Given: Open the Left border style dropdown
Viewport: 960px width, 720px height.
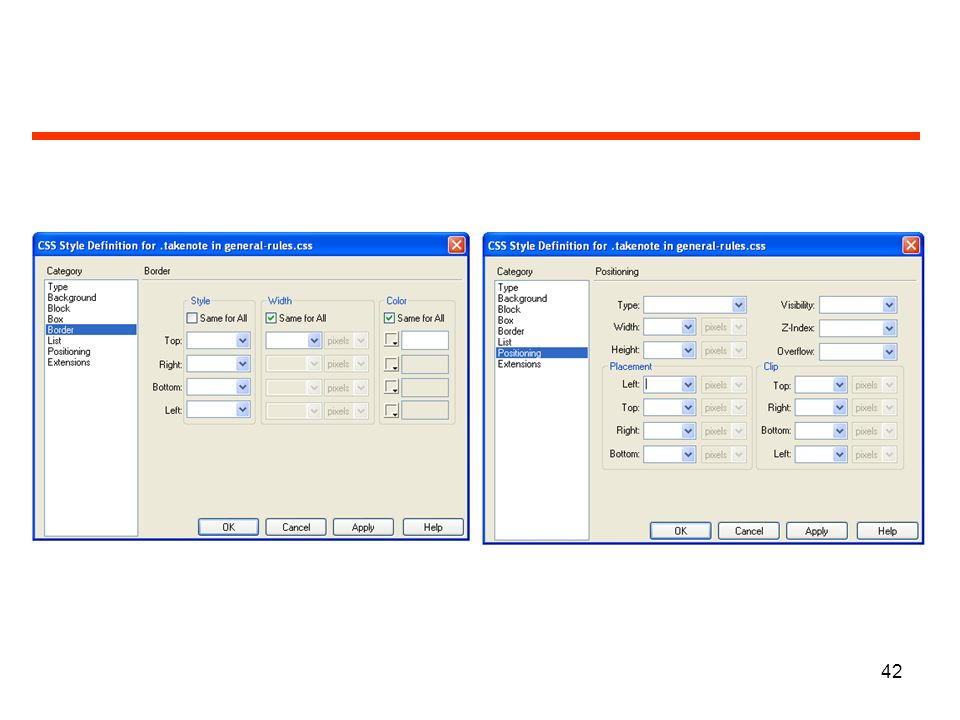Looking at the screenshot, I should click(x=242, y=410).
